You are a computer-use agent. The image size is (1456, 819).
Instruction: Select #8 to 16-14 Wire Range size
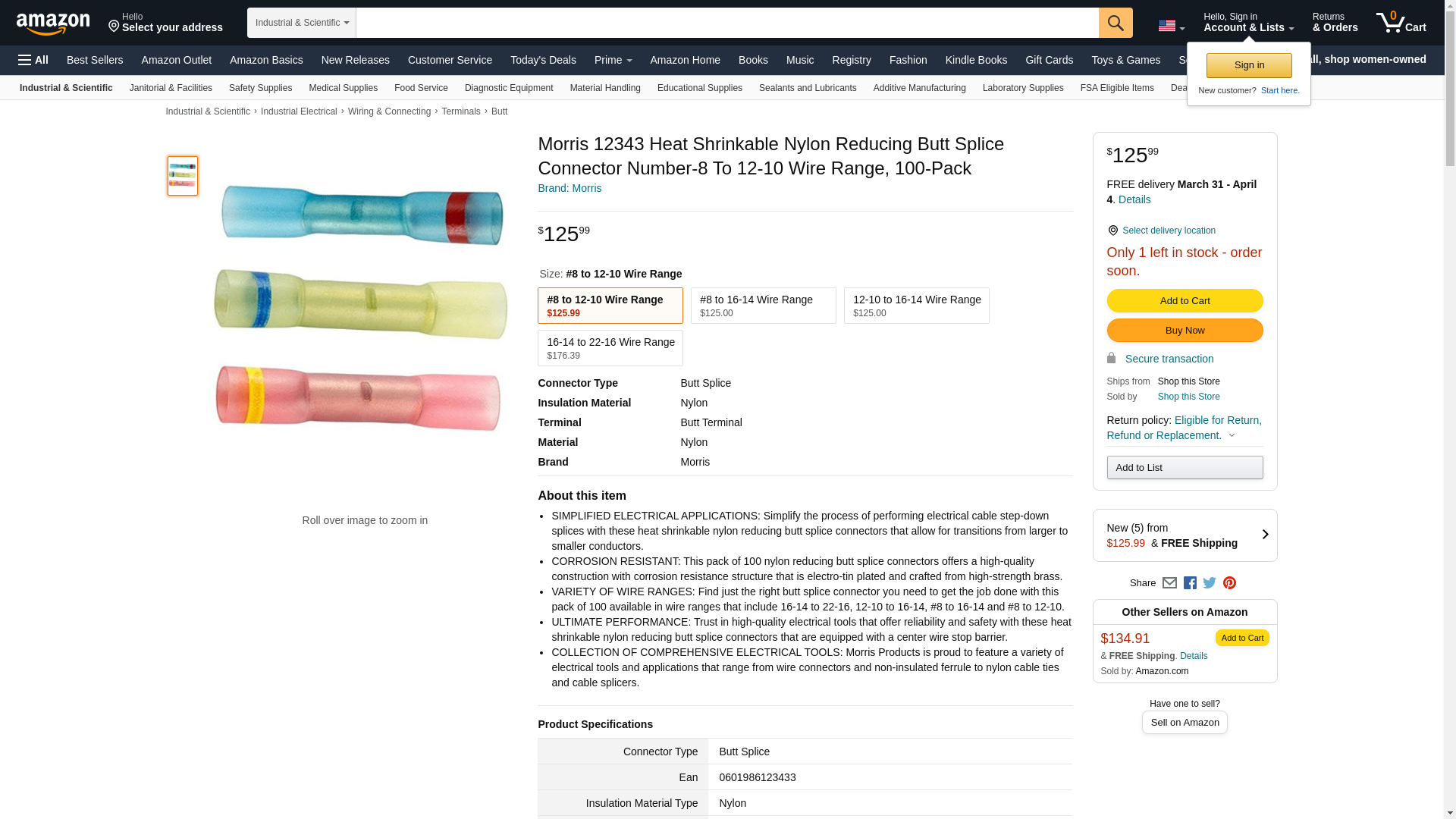click(763, 306)
